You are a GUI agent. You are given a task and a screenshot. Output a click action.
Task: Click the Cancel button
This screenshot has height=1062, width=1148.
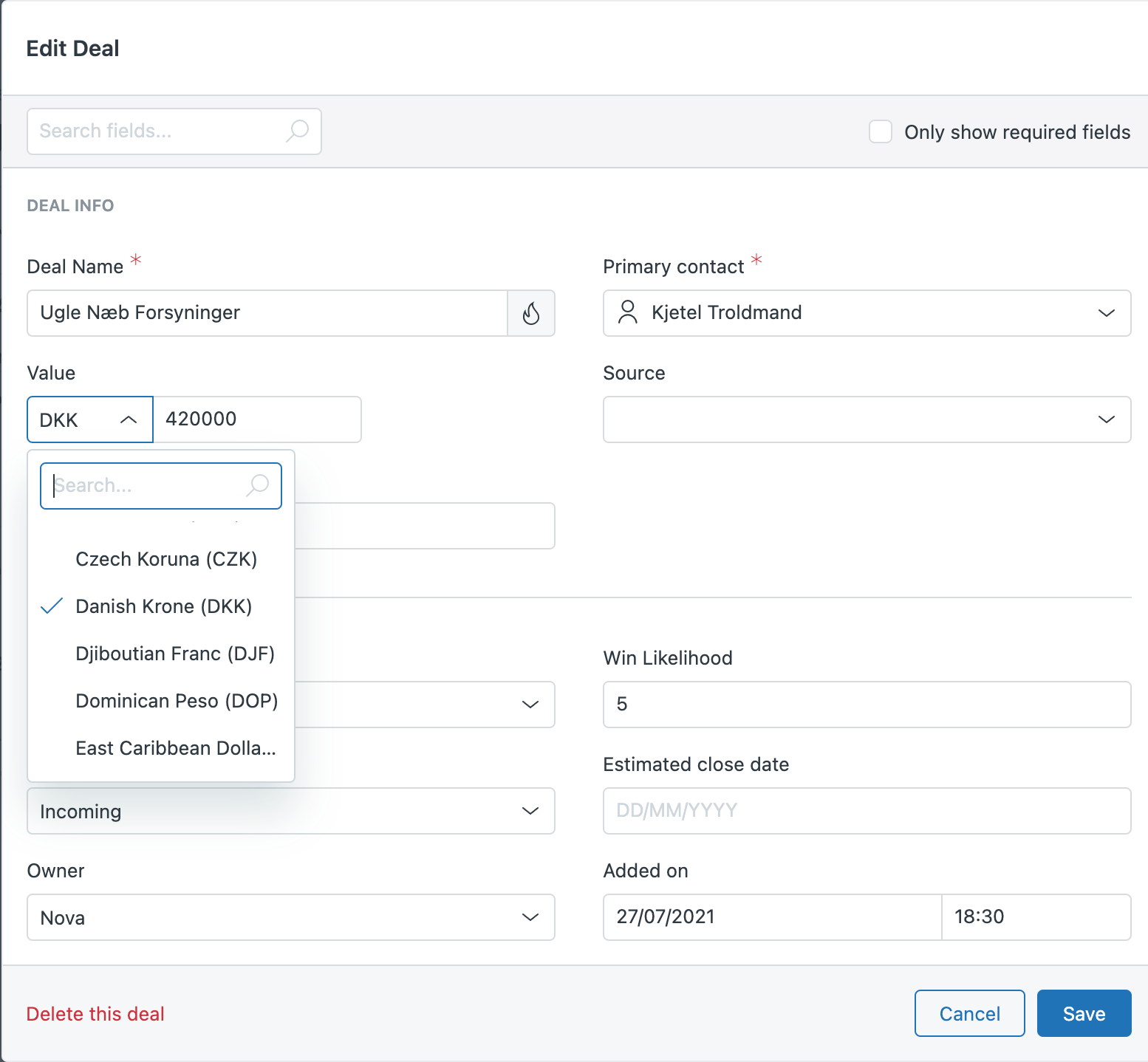[x=969, y=1013]
